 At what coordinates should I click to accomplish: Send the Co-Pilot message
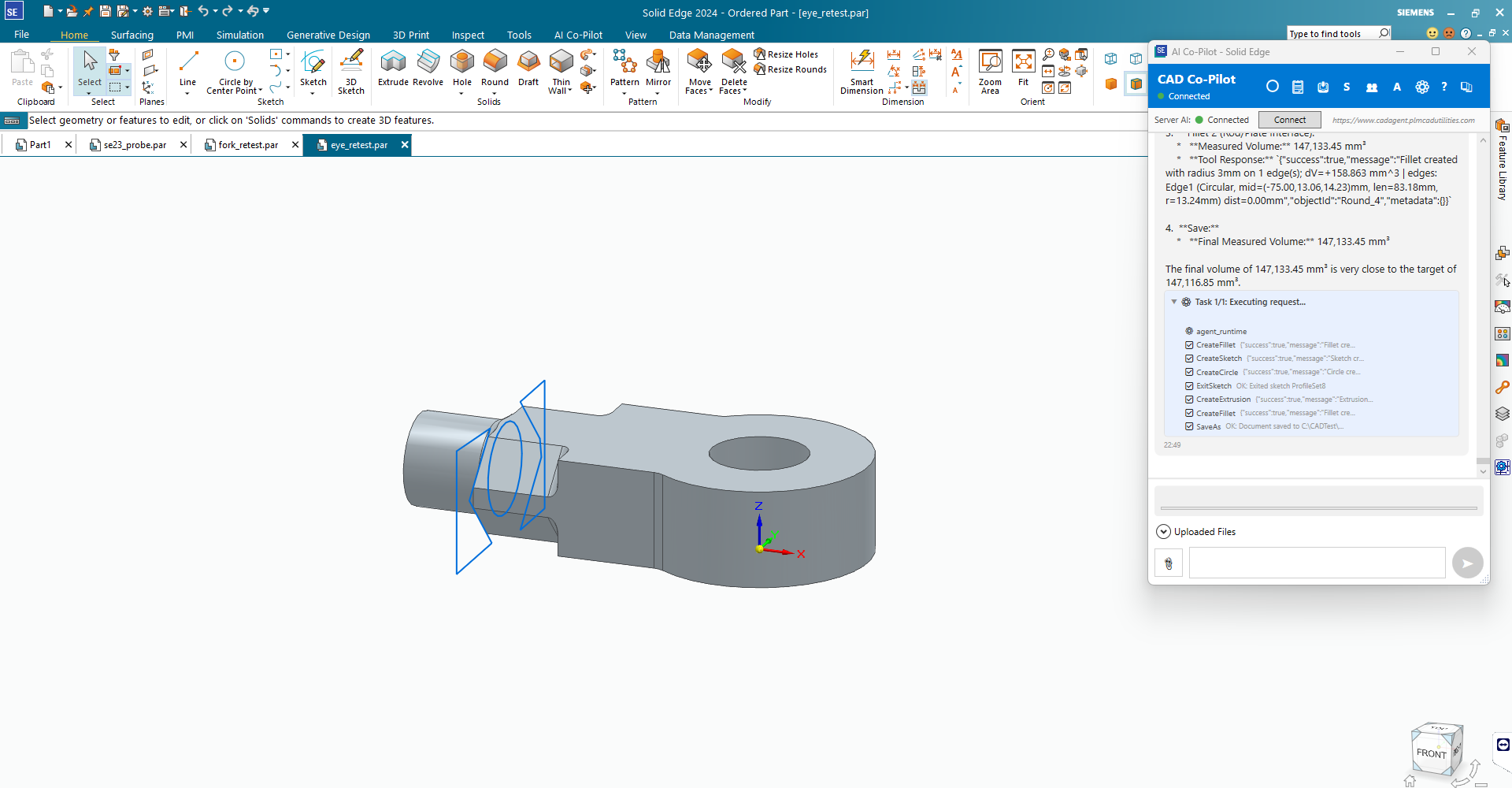[x=1467, y=563]
